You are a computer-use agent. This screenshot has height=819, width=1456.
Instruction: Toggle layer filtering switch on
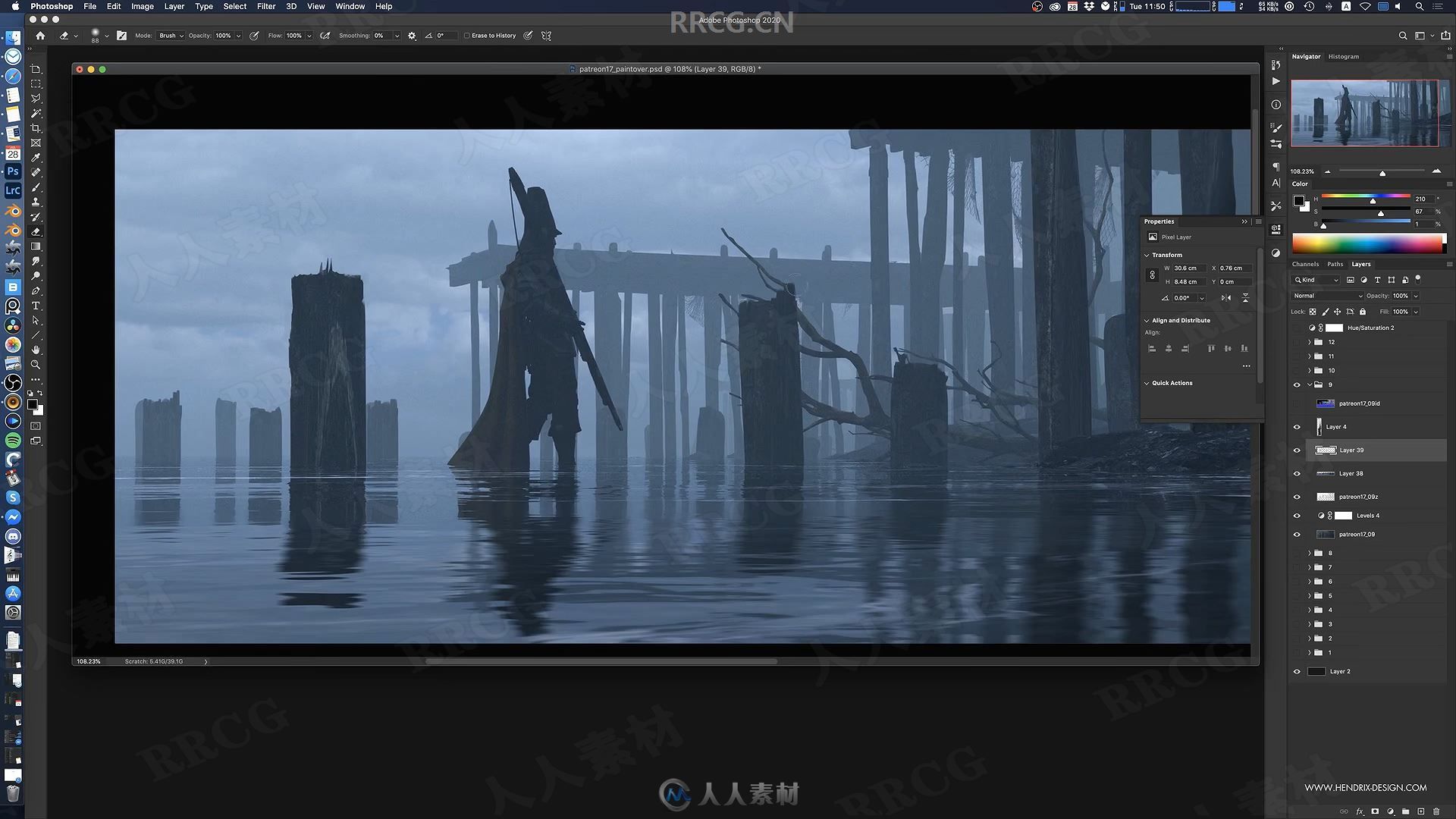[1418, 279]
